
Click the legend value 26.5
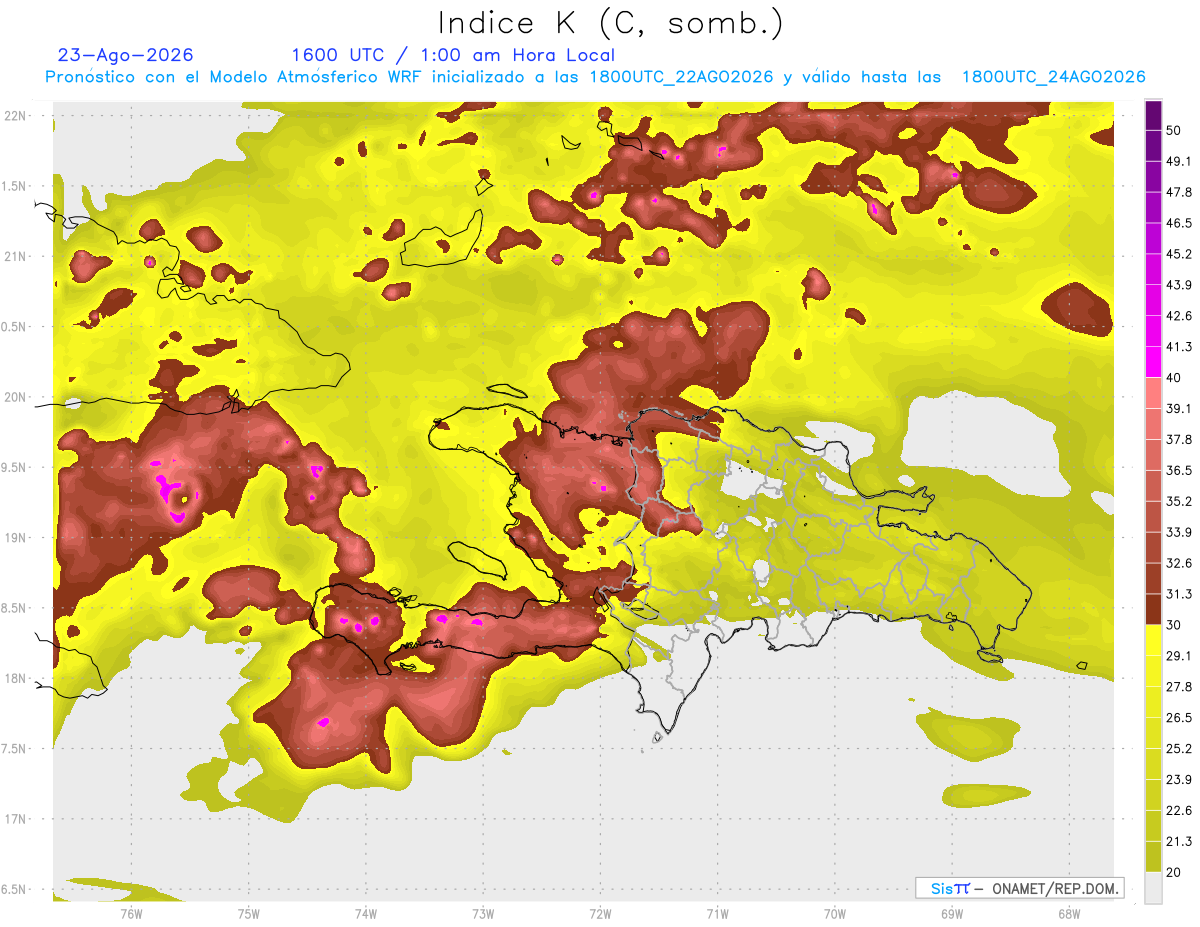tap(1179, 718)
